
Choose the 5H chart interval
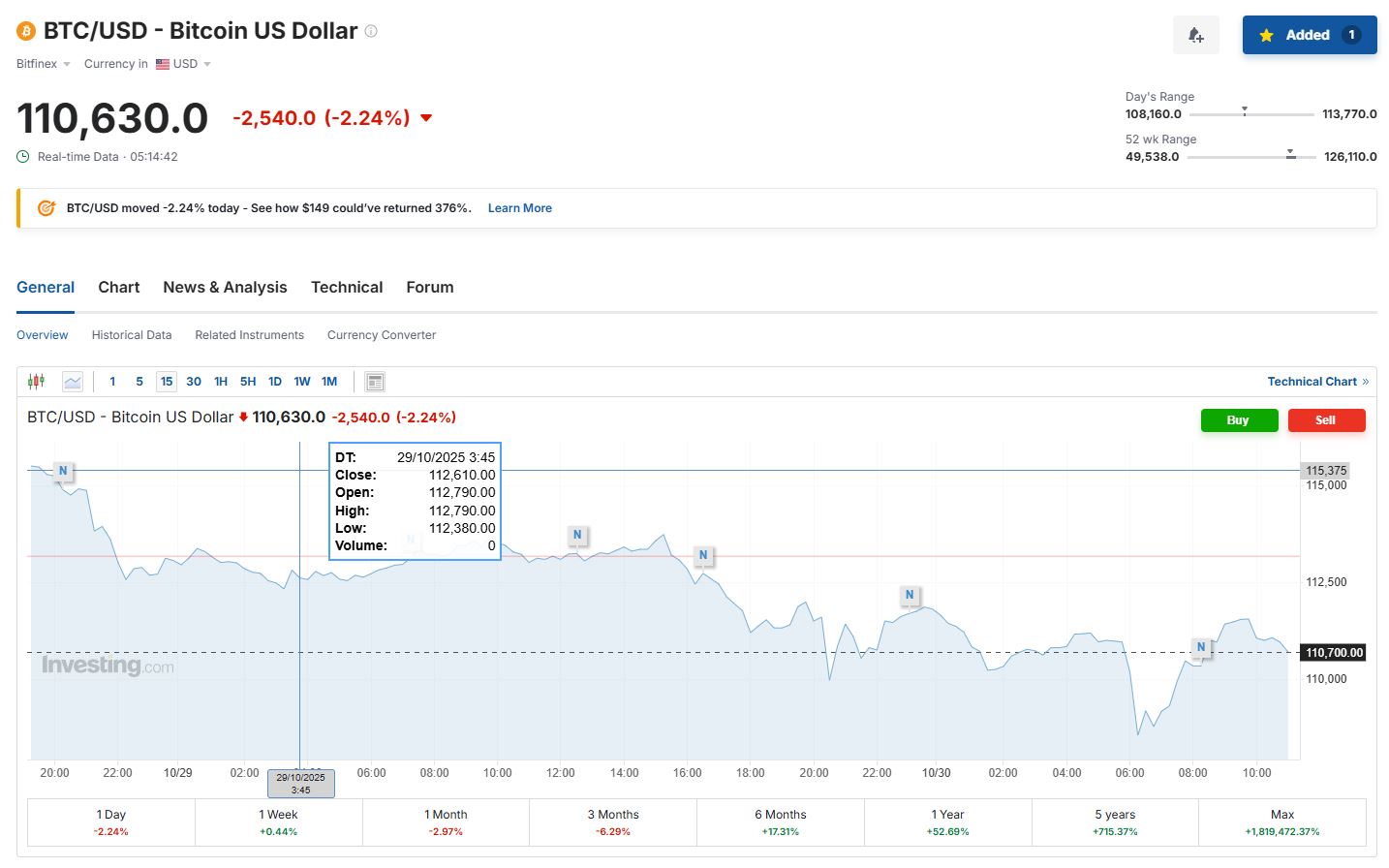248,382
